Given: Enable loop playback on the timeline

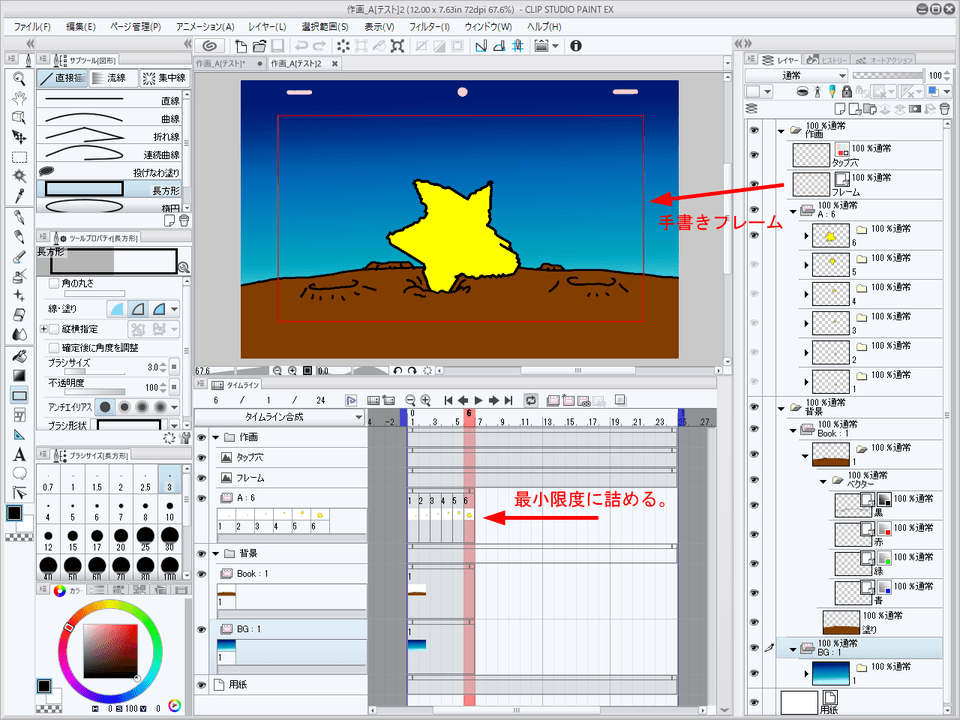Looking at the screenshot, I should point(530,400).
